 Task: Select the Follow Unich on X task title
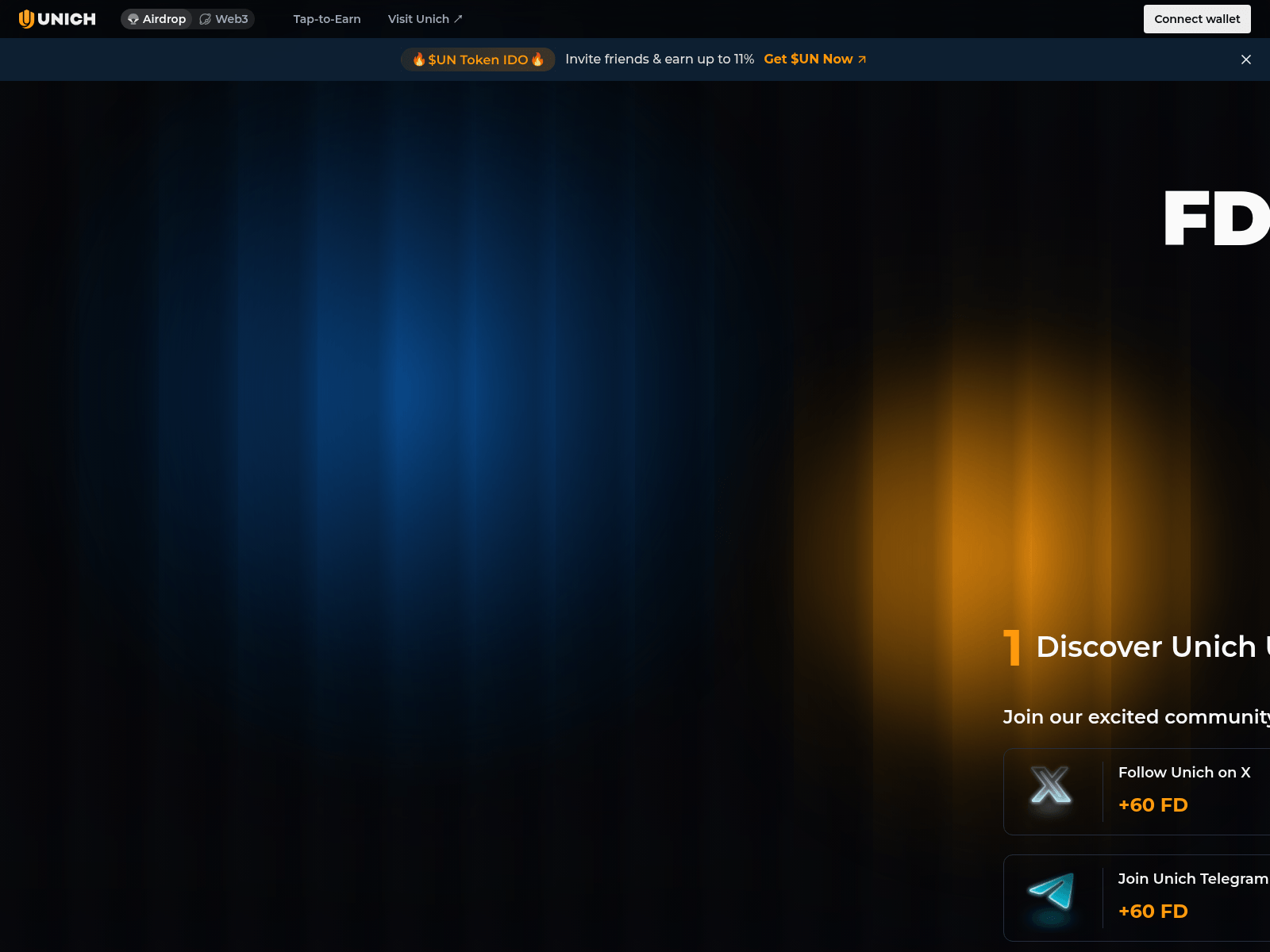(x=1184, y=773)
